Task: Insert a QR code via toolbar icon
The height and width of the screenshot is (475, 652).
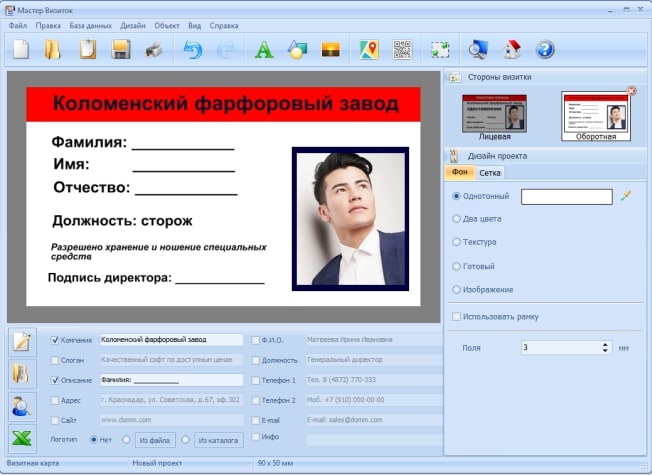Action: [x=402, y=49]
